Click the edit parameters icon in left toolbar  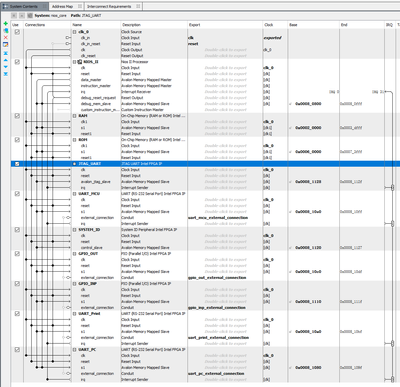6,44
